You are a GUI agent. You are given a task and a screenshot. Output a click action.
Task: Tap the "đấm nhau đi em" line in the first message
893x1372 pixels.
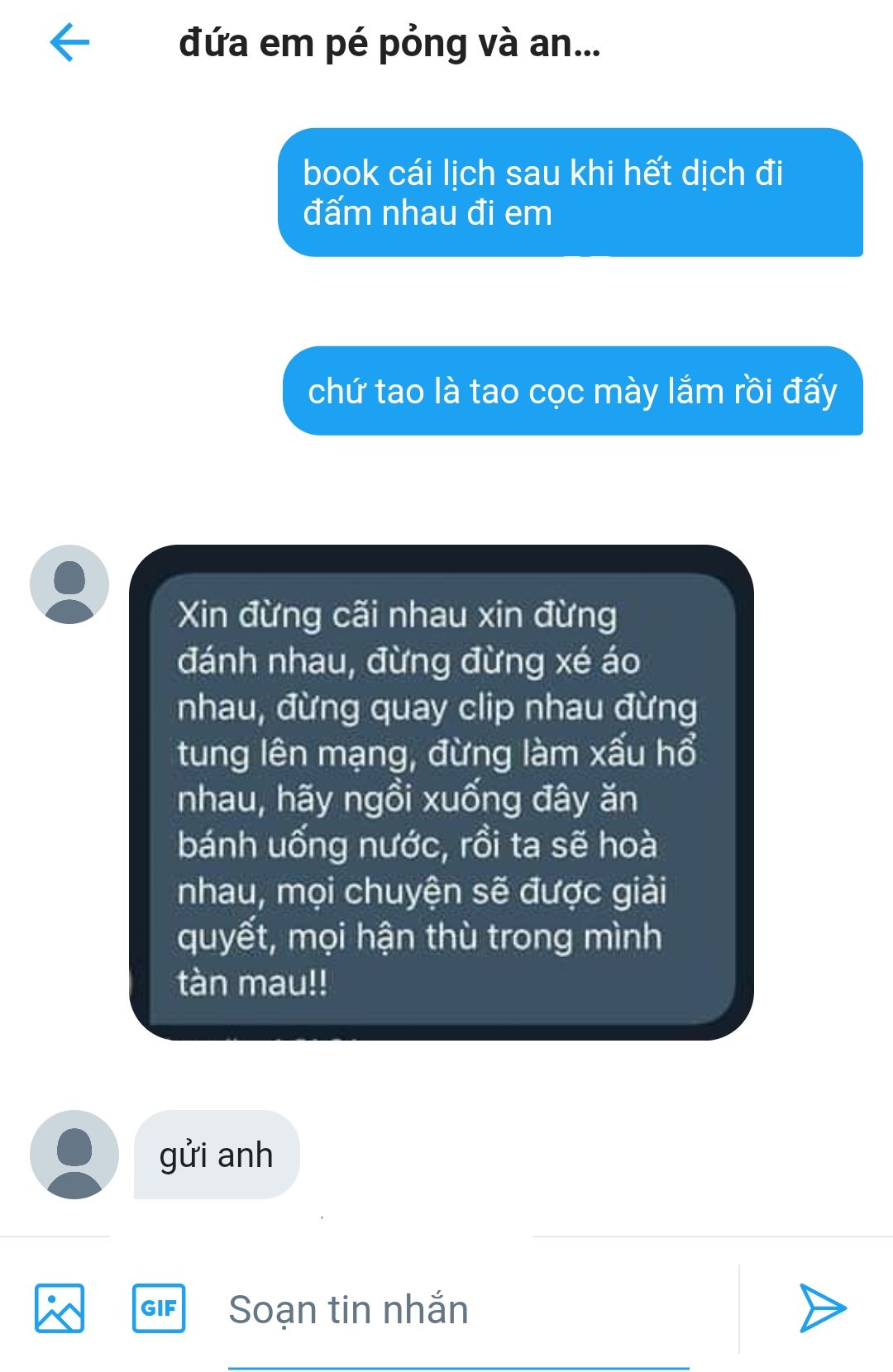pyautogui.click(x=427, y=214)
